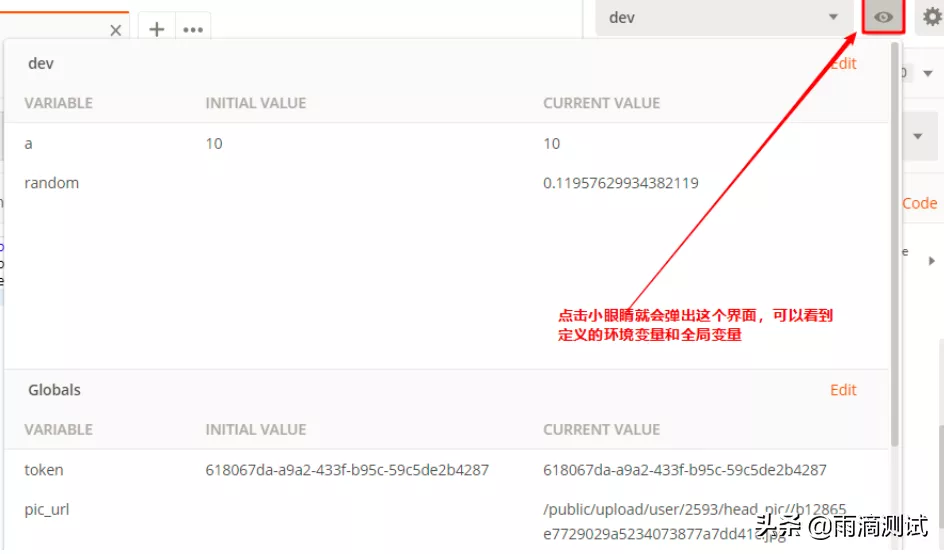Click the Globals section heading
This screenshot has height=554, width=944.
(54, 390)
